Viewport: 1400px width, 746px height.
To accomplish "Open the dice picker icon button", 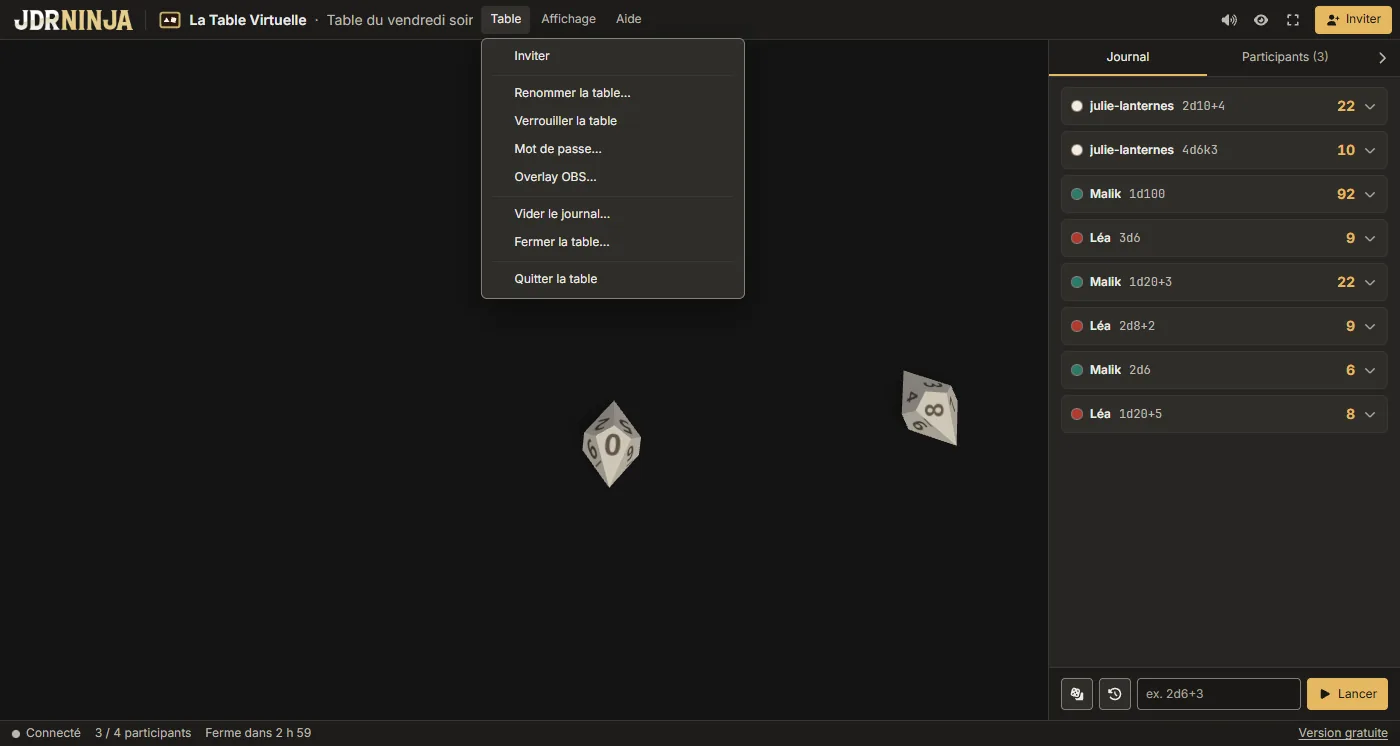I will pyautogui.click(x=1077, y=694).
